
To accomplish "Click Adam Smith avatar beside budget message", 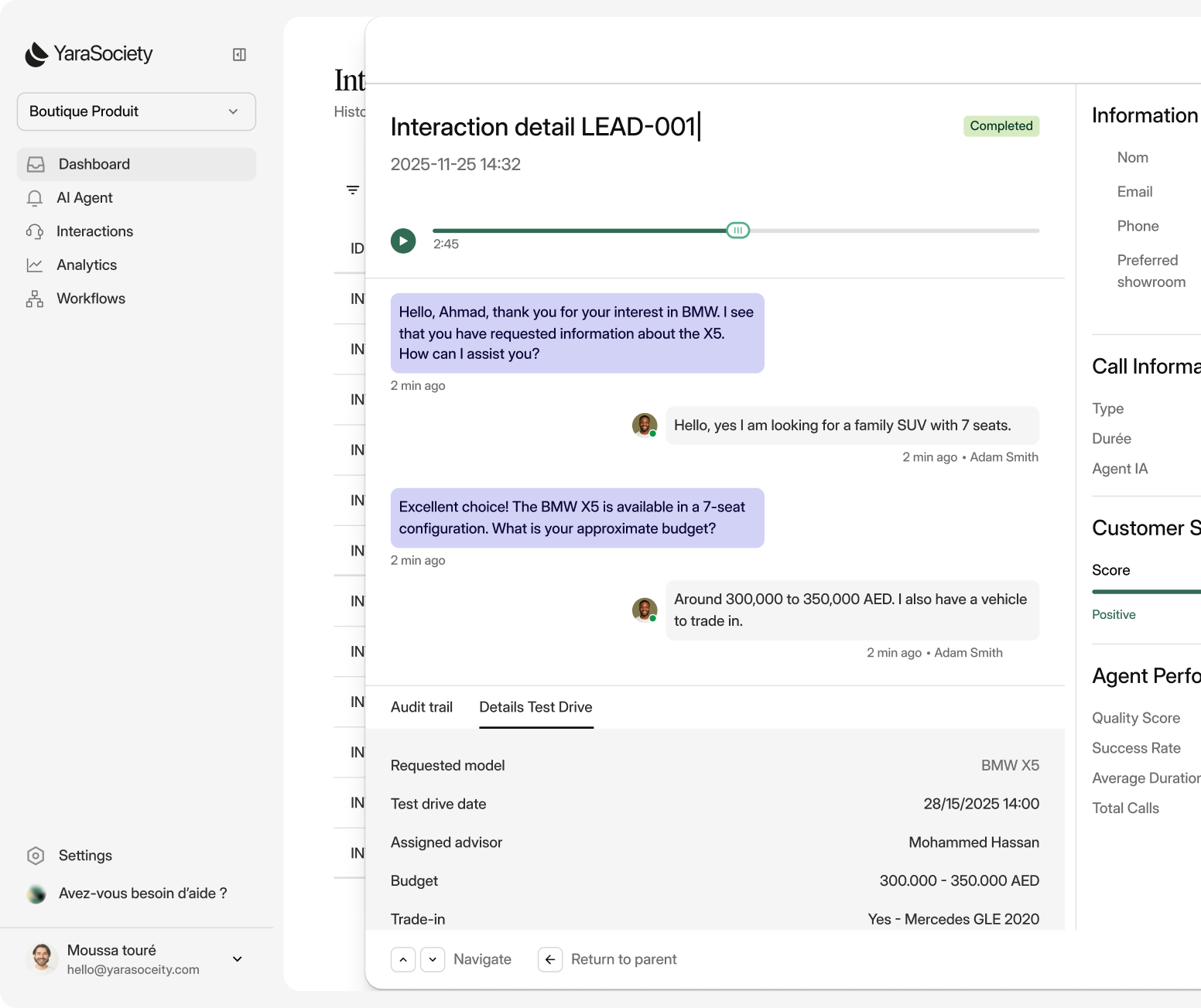I will tap(645, 610).
